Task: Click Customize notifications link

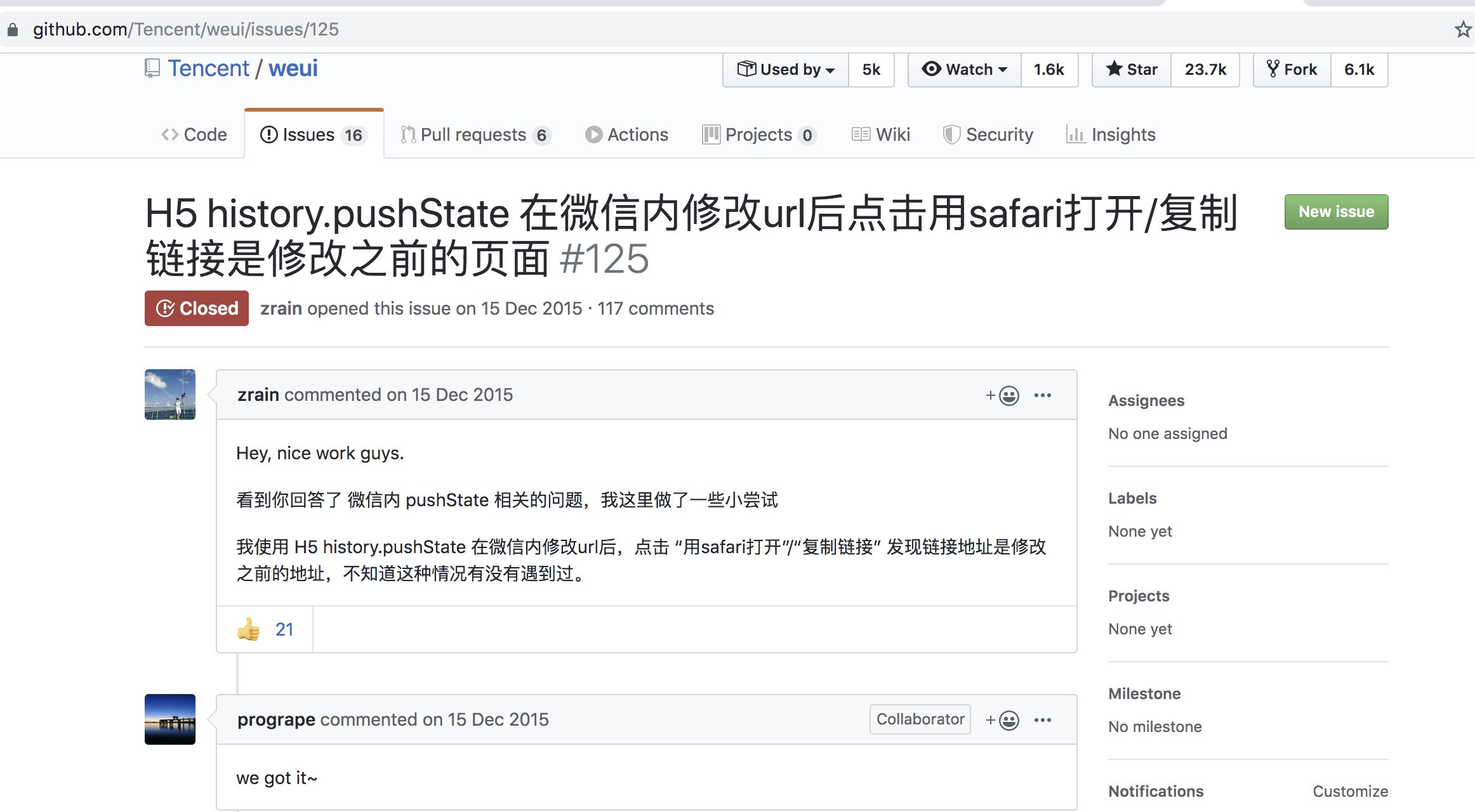Action: [x=1351, y=791]
